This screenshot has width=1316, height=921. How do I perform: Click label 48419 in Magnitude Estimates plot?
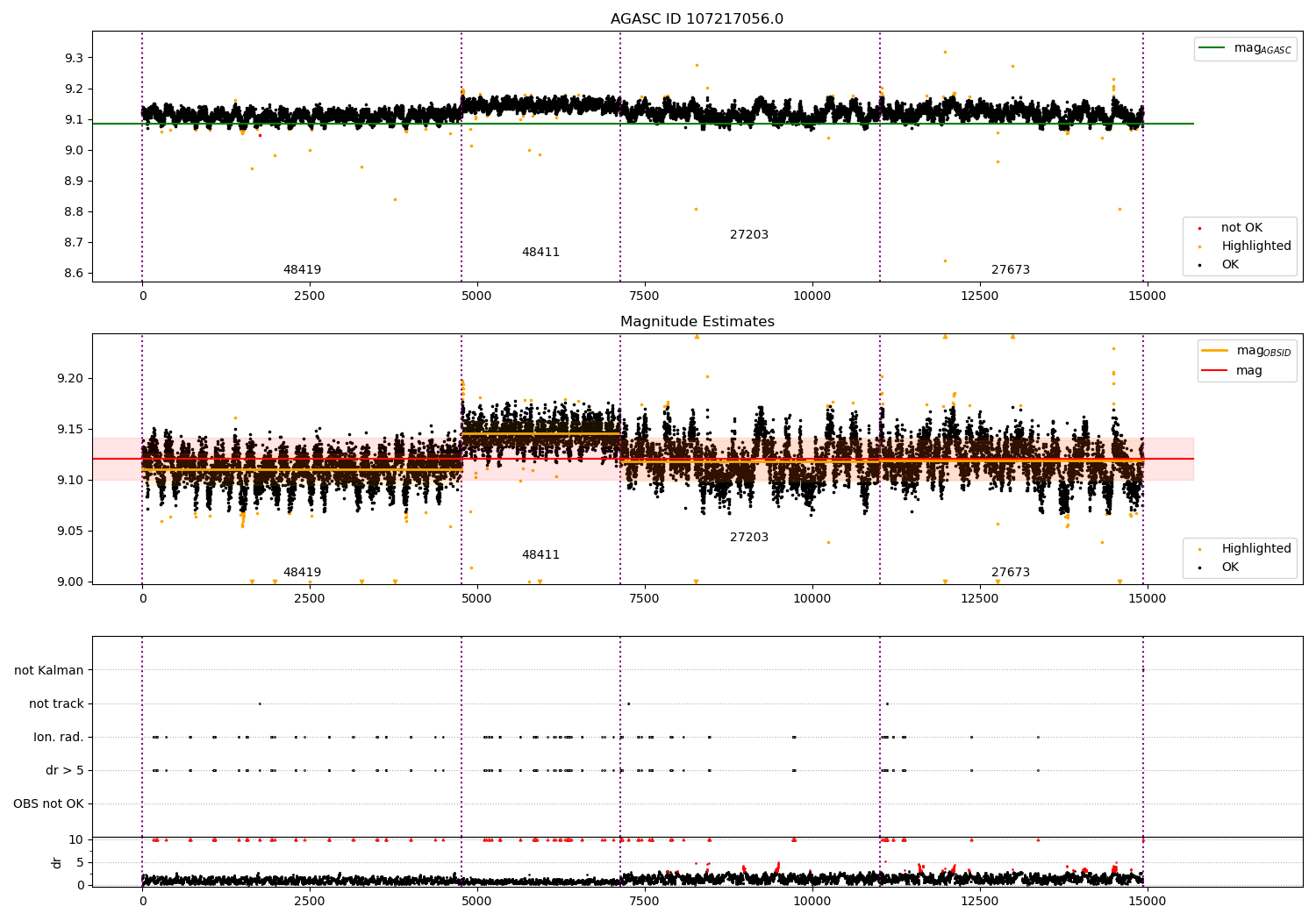302,573
